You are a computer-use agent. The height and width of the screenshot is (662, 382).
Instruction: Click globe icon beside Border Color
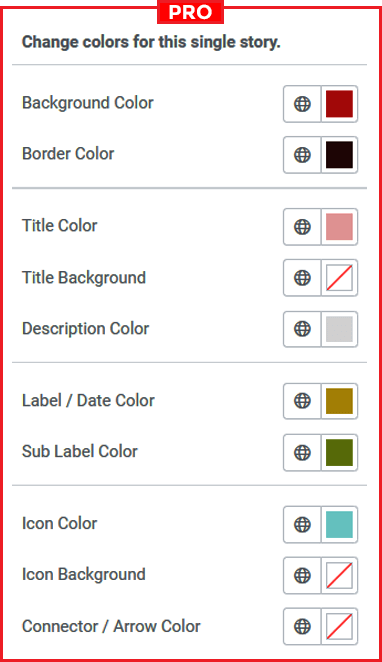[x=302, y=155]
